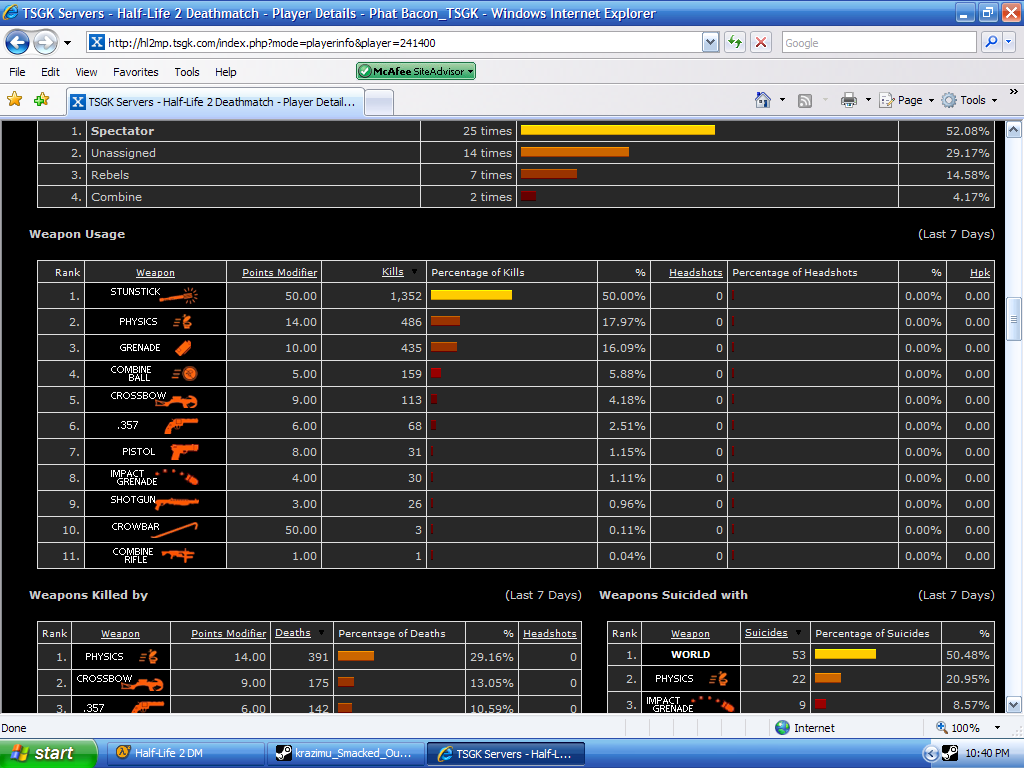Viewport: 1024px width, 768px height.
Task: Click the Headshots header in Weapons Killed by
Action: pyautogui.click(x=550, y=633)
